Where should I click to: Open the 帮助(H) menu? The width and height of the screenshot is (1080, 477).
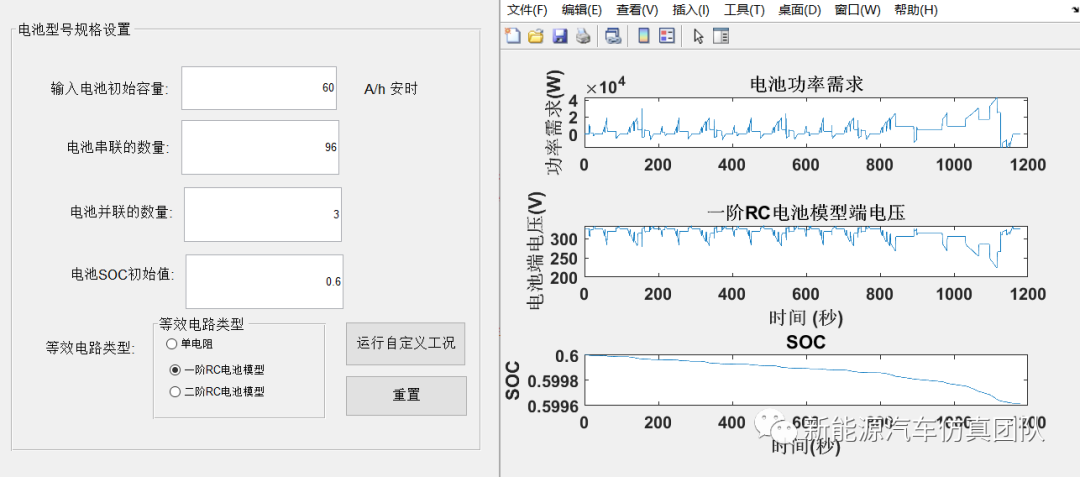[915, 10]
